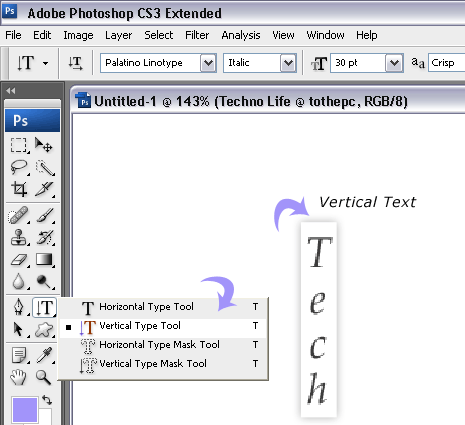Choose Horizontal Type Mask Tool from flyout
Image resolution: width=465 pixels, height=425 pixels.
click(163, 345)
